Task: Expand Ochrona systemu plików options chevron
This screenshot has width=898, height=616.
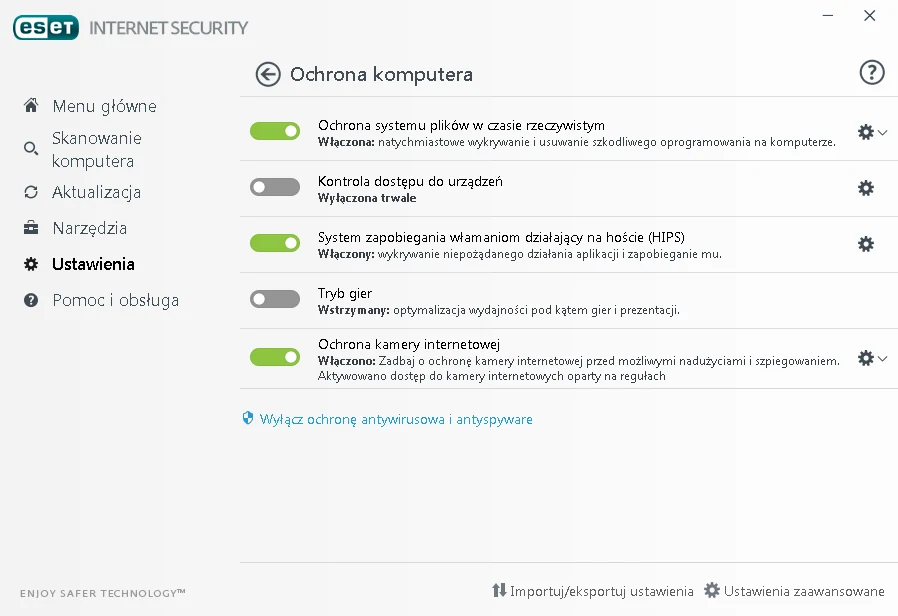Action: point(882,131)
